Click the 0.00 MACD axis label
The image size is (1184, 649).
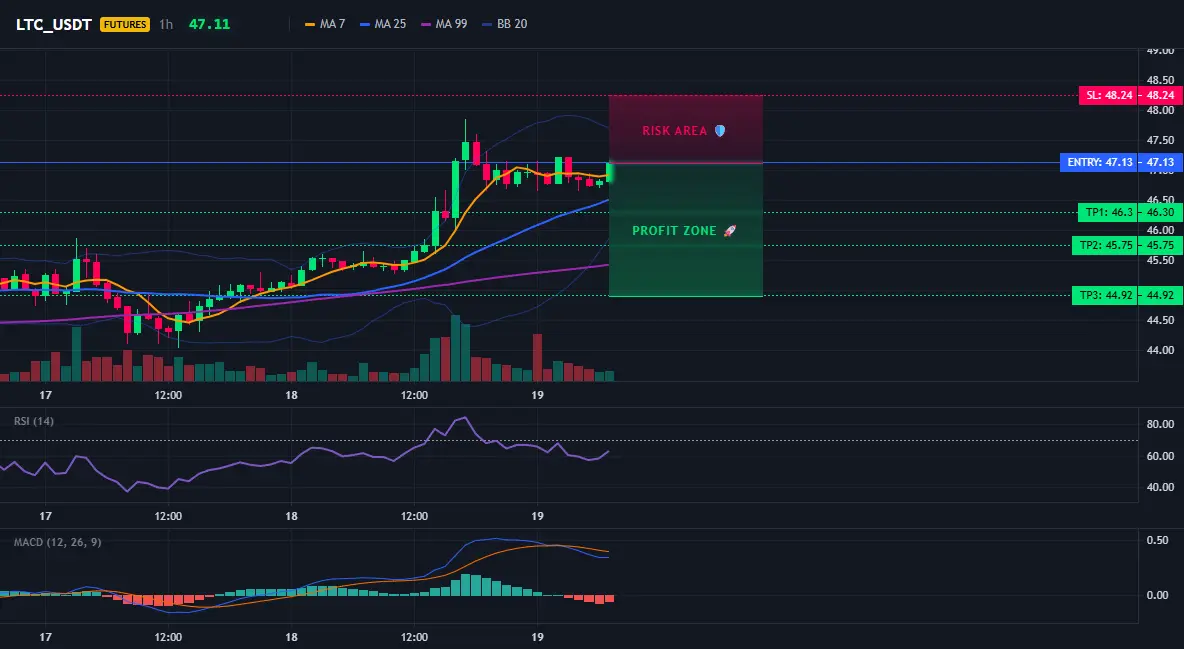point(1158,595)
